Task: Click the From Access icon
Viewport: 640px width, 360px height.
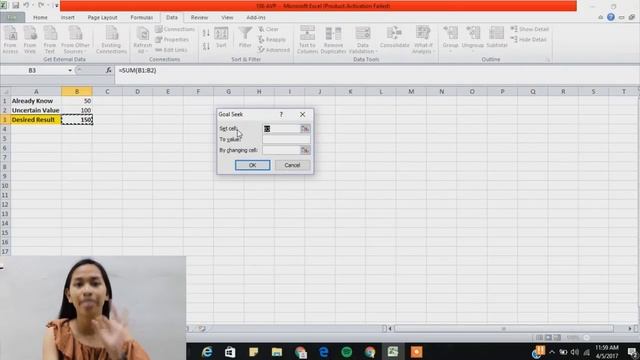Action: click(x=10, y=40)
